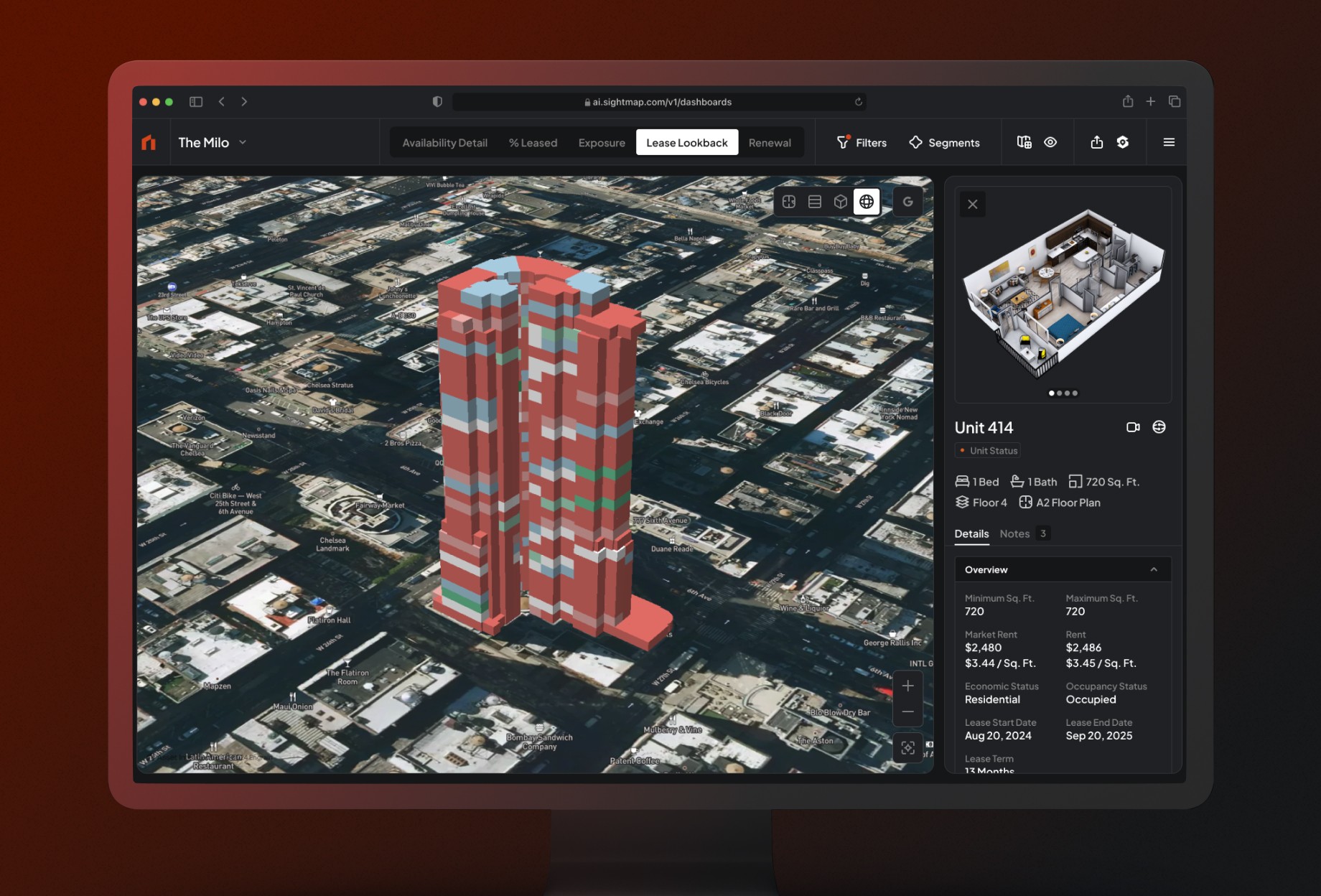This screenshot has width=1321, height=896.
Task: Click the 1 Bed label
Action: (977, 482)
